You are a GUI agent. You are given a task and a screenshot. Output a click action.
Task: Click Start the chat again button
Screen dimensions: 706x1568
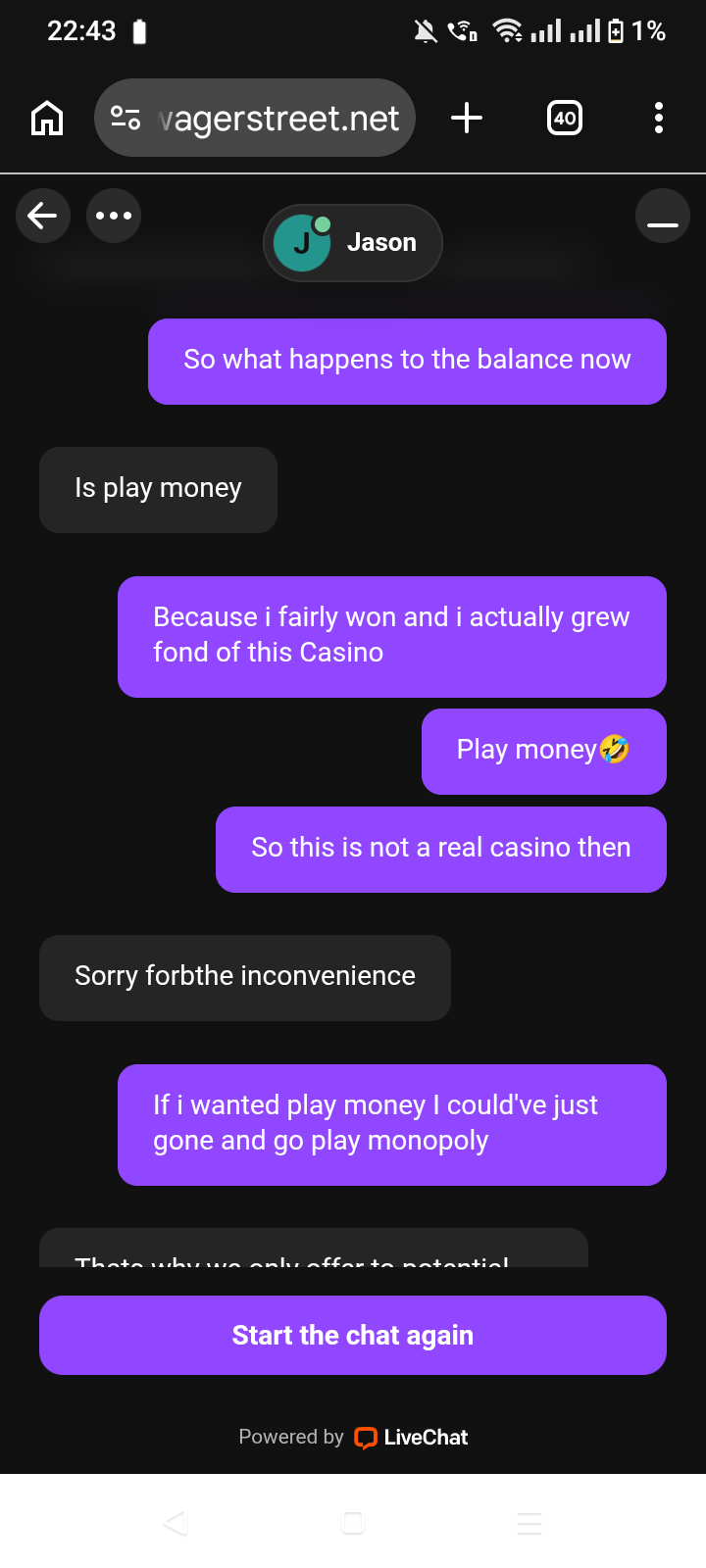[353, 1335]
